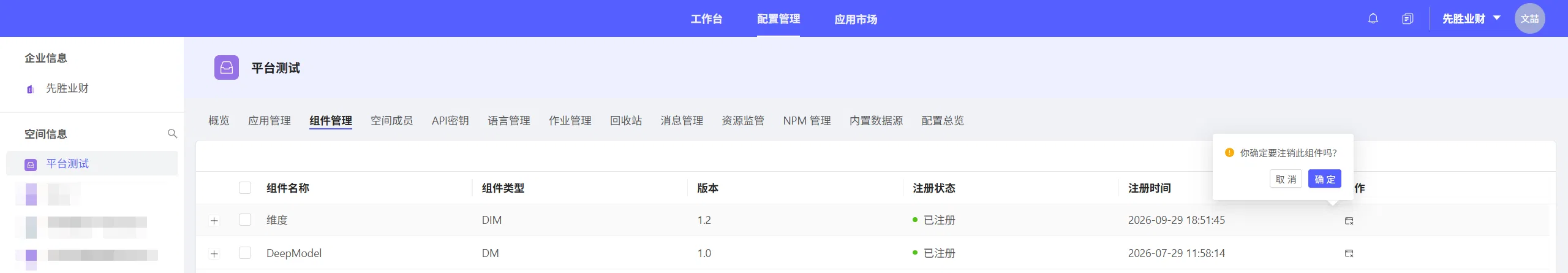Click the 先胜业财 company logo icon
Viewport: 1568px width, 273px height.
click(x=31, y=89)
